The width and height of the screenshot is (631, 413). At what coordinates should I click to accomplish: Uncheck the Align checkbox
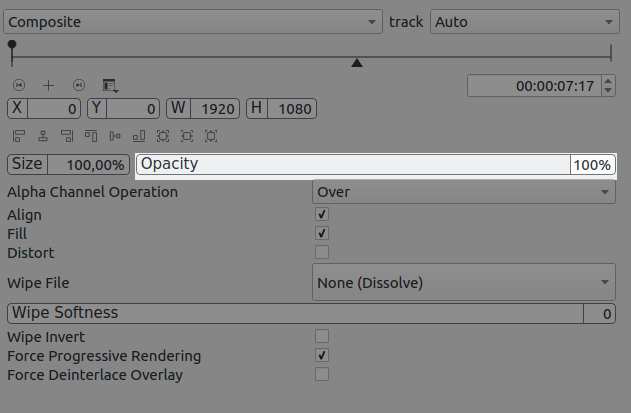(322, 215)
